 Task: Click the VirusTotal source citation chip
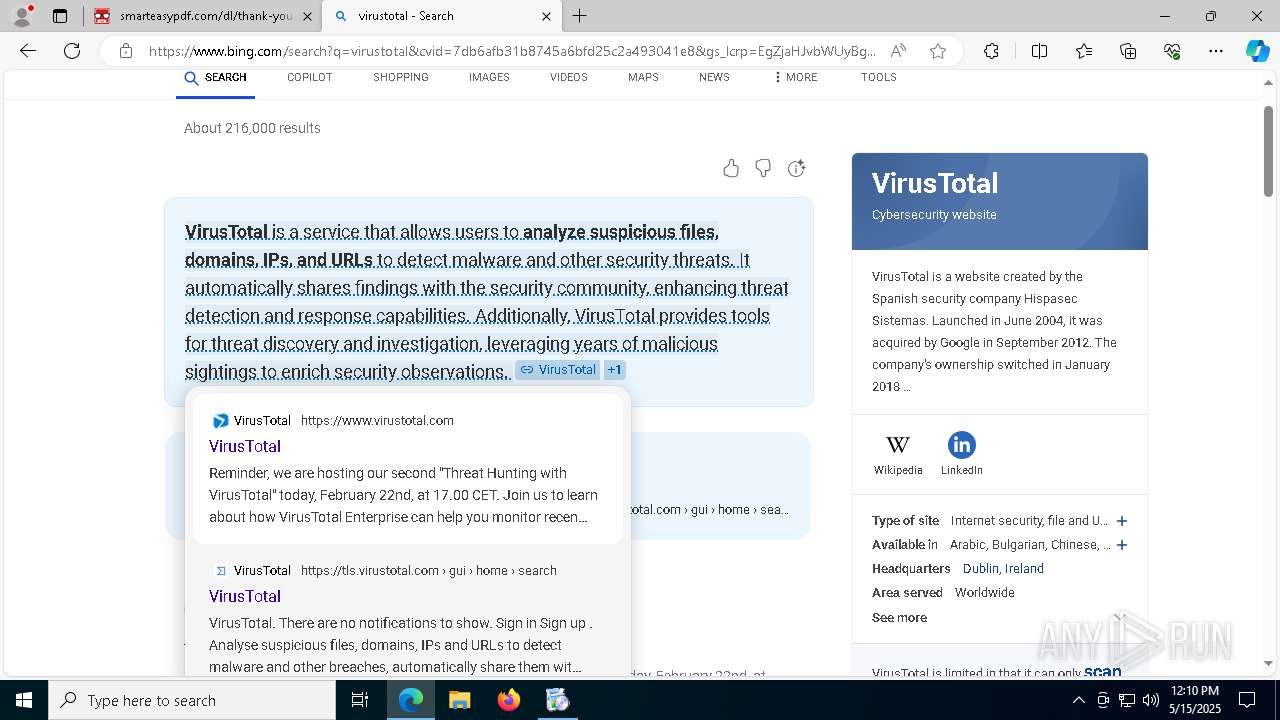tap(557, 370)
